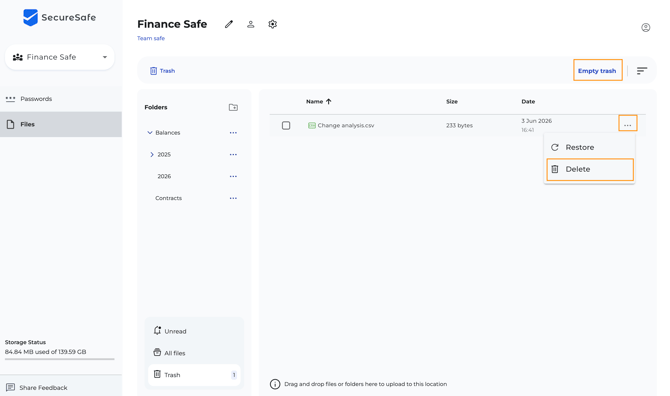Open safe members via the person icon
Viewport: 670px width, 396px height.
pyautogui.click(x=251, y=24)
